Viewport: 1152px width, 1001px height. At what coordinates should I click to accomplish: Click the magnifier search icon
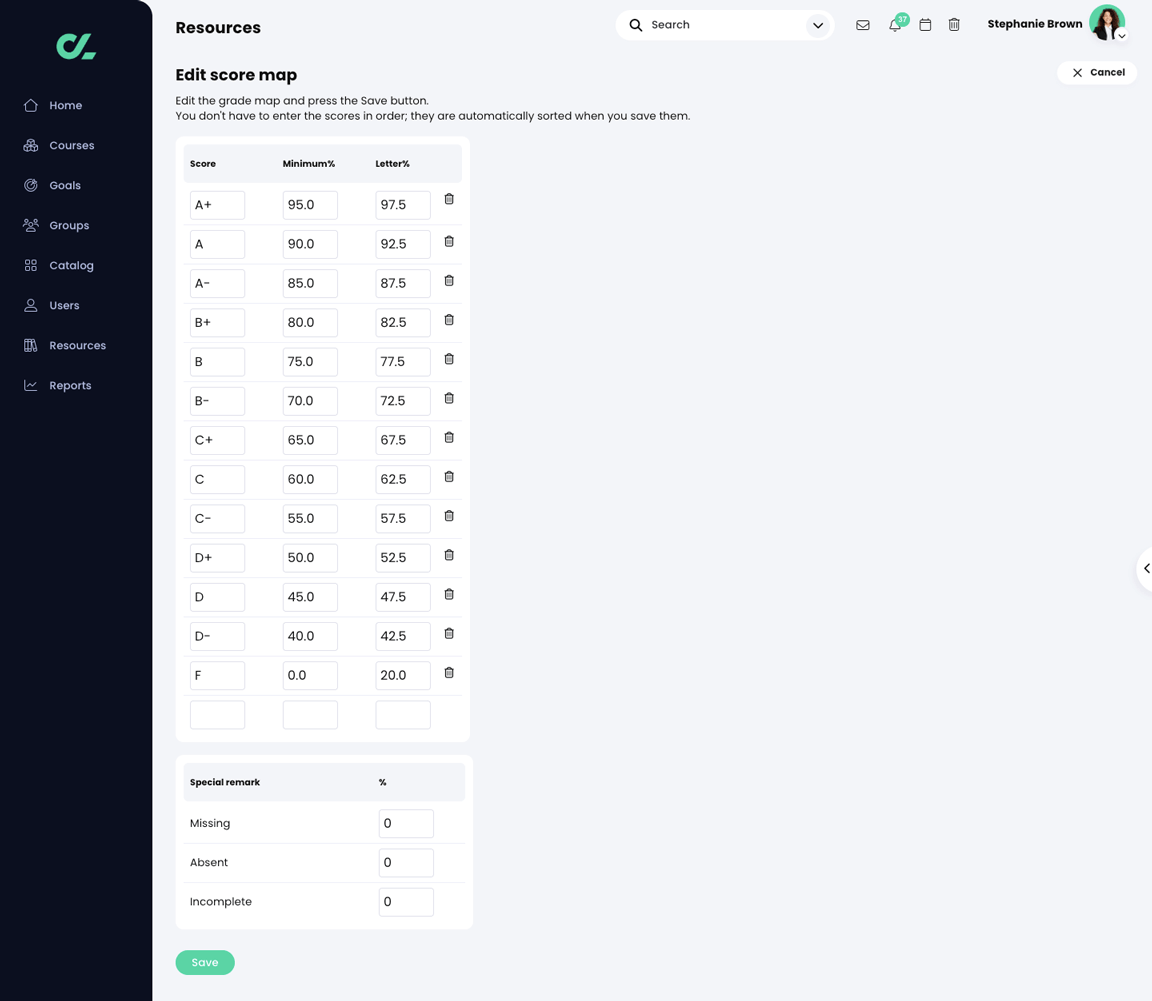636,25
